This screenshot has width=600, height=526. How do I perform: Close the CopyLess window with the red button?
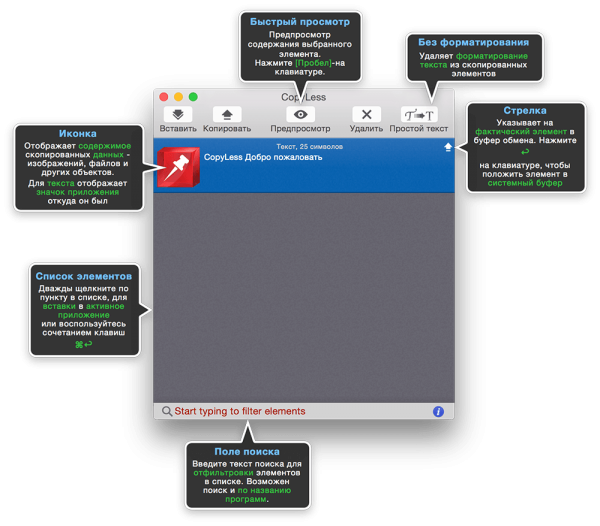click(164, 97)
